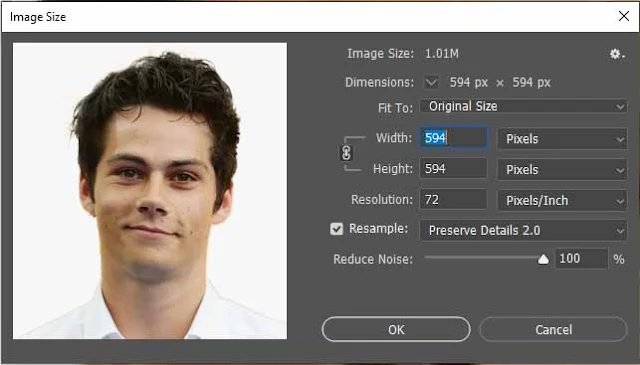The image size is (640, 365).
Task: Confirm with the OK button
Action: (396, 329)
